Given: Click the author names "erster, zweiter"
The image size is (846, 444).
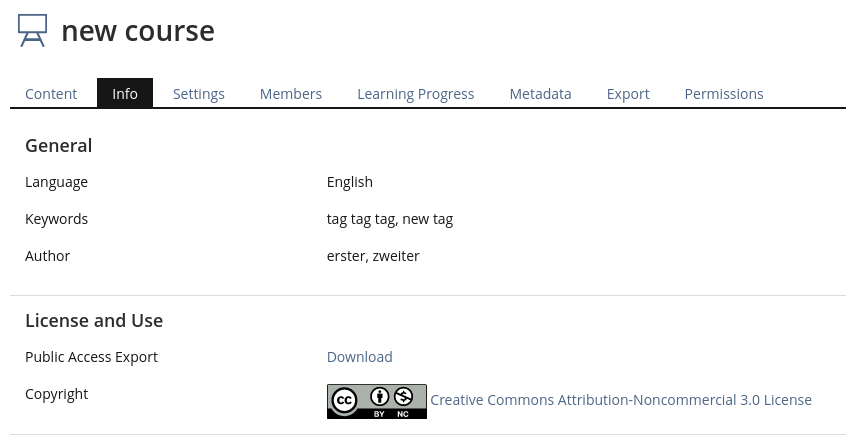Looking at the screenshot, I should [x=373, y=256].
